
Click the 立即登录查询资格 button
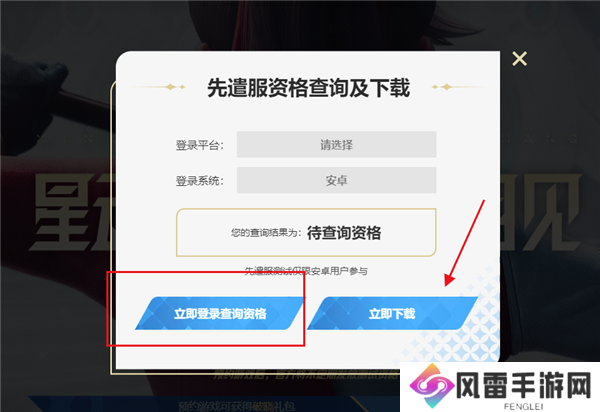click(220, 313)
